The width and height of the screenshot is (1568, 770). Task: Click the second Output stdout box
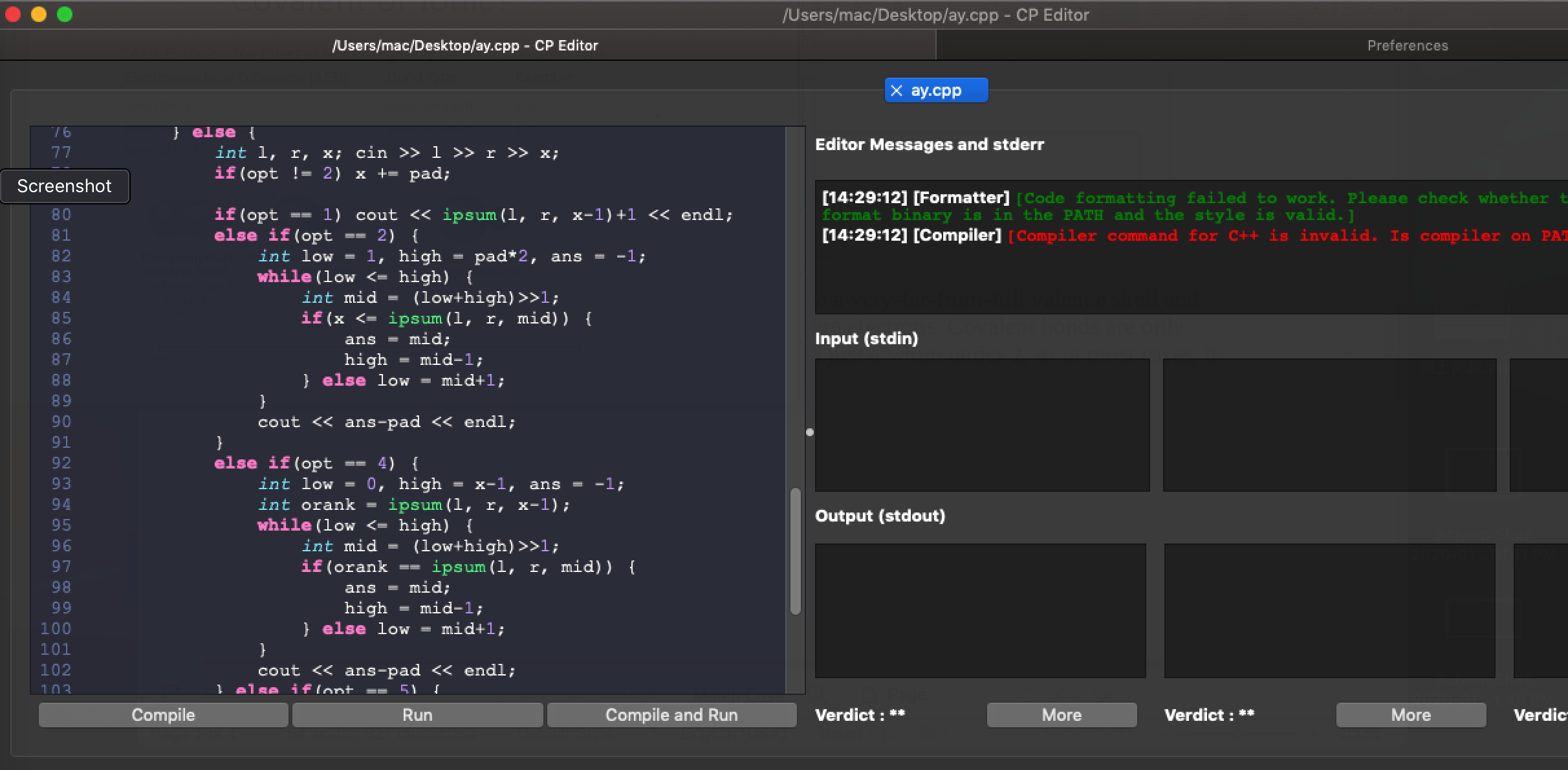tap(1328, 610)
